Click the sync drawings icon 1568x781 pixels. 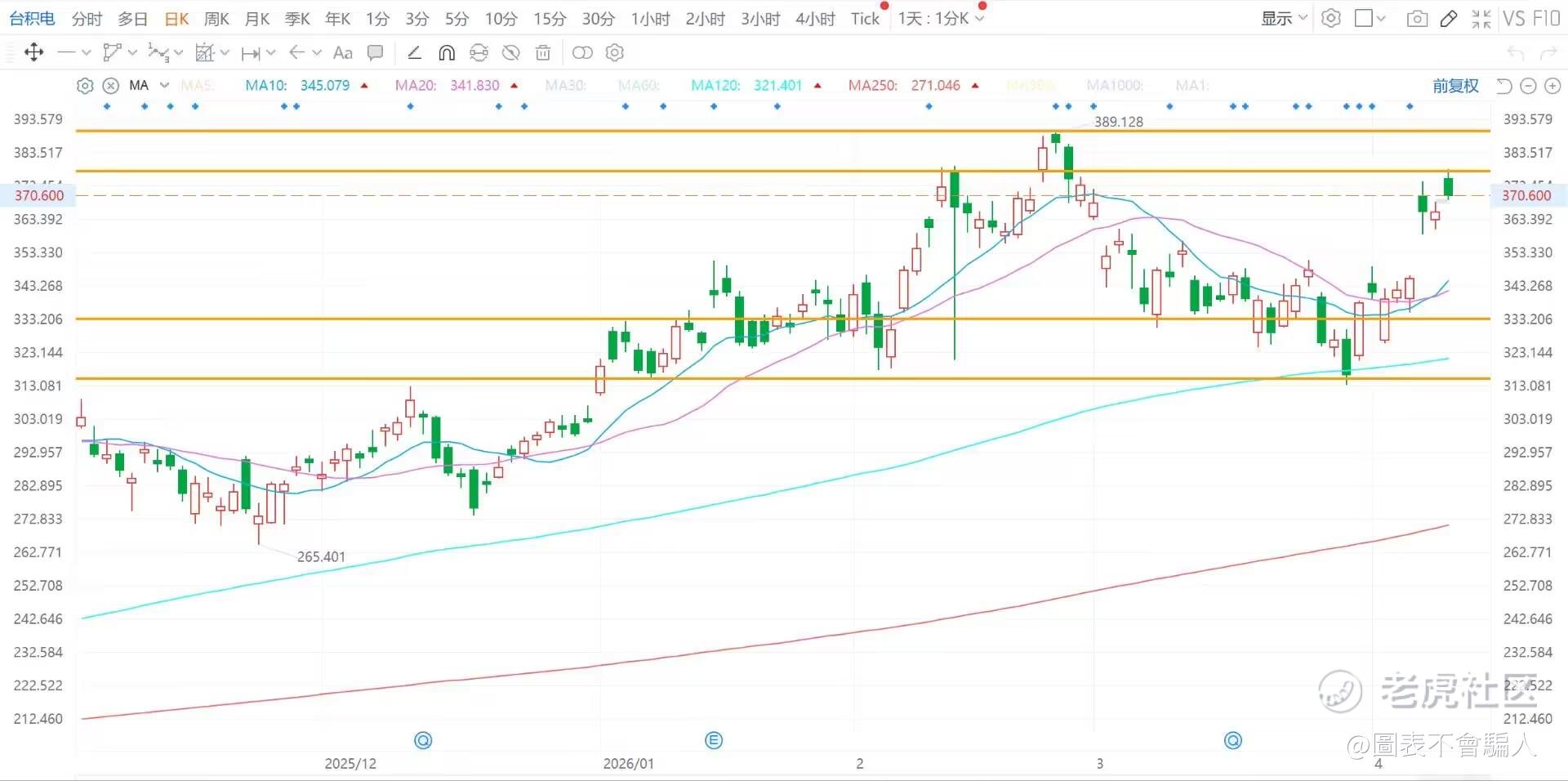point(479,53)
